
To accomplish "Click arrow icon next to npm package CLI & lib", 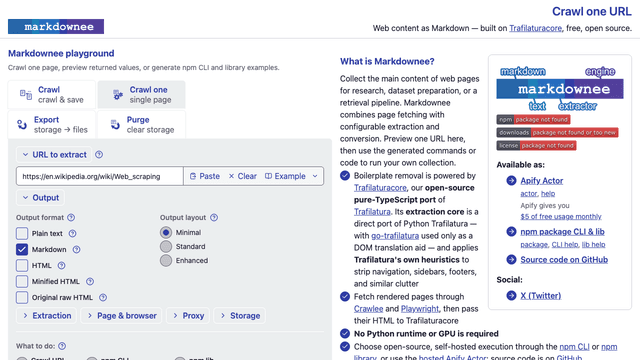I will click(511, 231).
